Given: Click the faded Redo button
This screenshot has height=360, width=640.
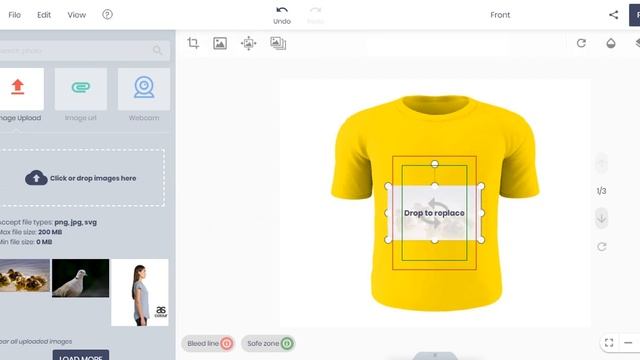Looking at the screenshot, I should coord(316,16).
